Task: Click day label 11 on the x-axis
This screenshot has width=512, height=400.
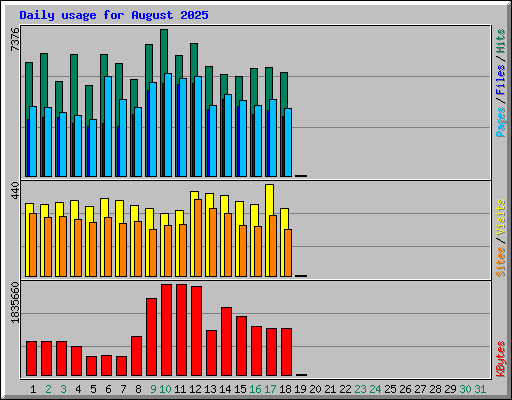Action: [180, 389]
